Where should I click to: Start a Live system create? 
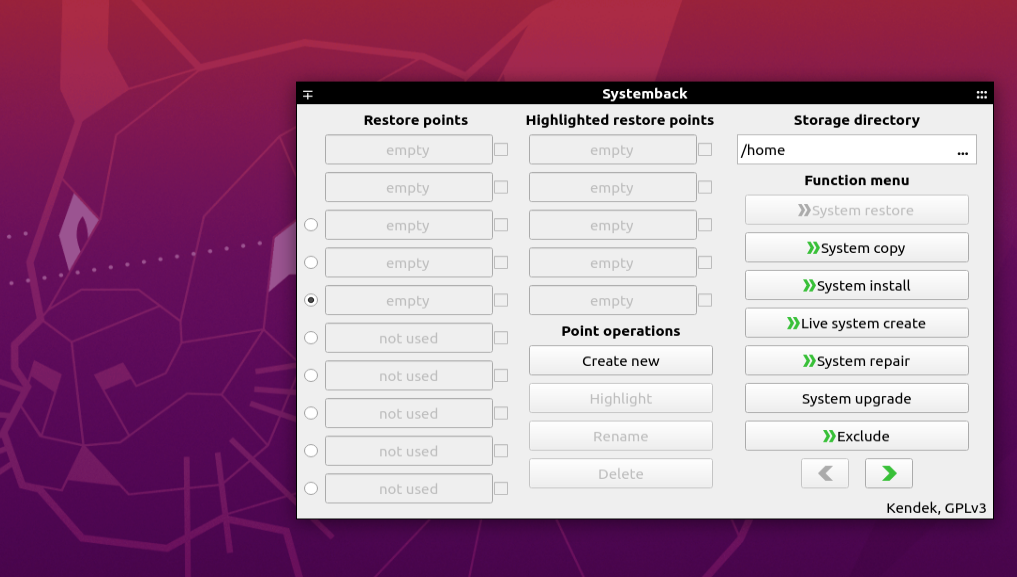[x=856, y=322]
